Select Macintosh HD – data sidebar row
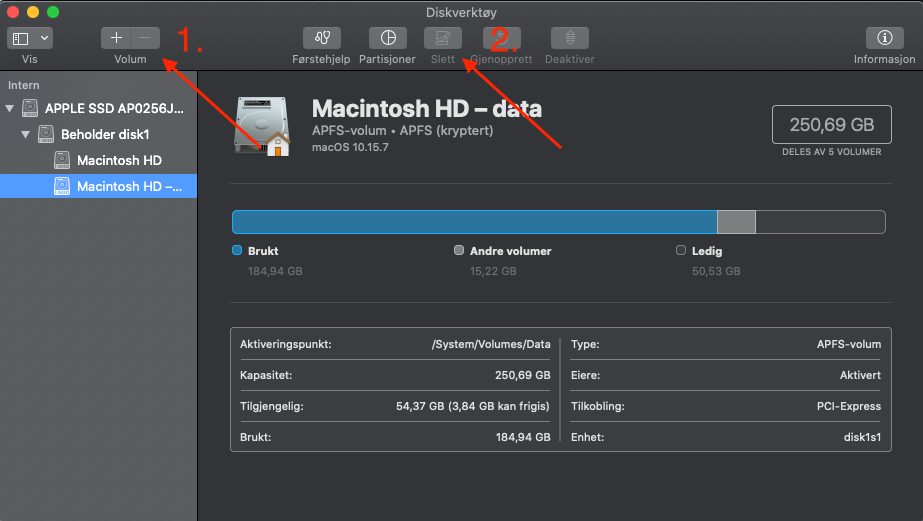Image resolution: width=923 pixels, height=521 pixels. click(98, 186)
